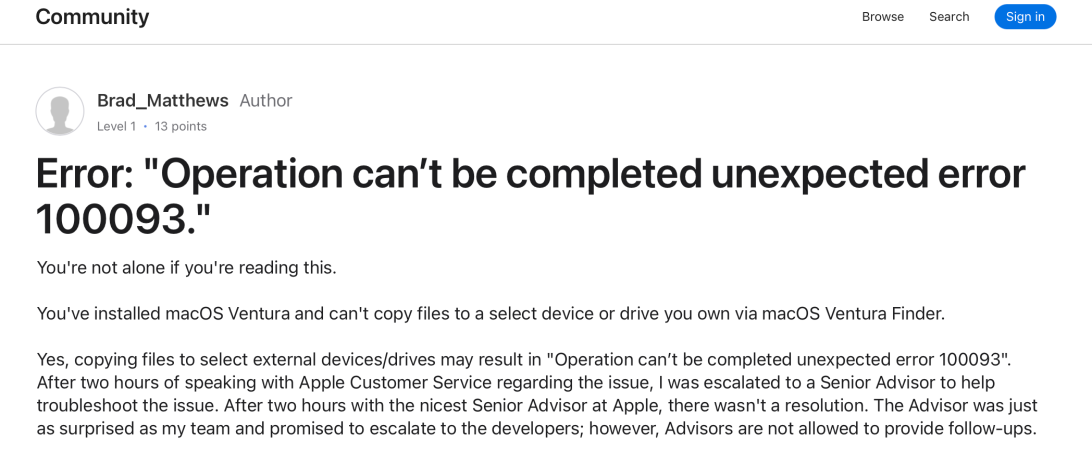This screenshot has height=449, width=1092.
Task: Click the word "follow-ups" ending the paragraph
Action: [991, 429]
